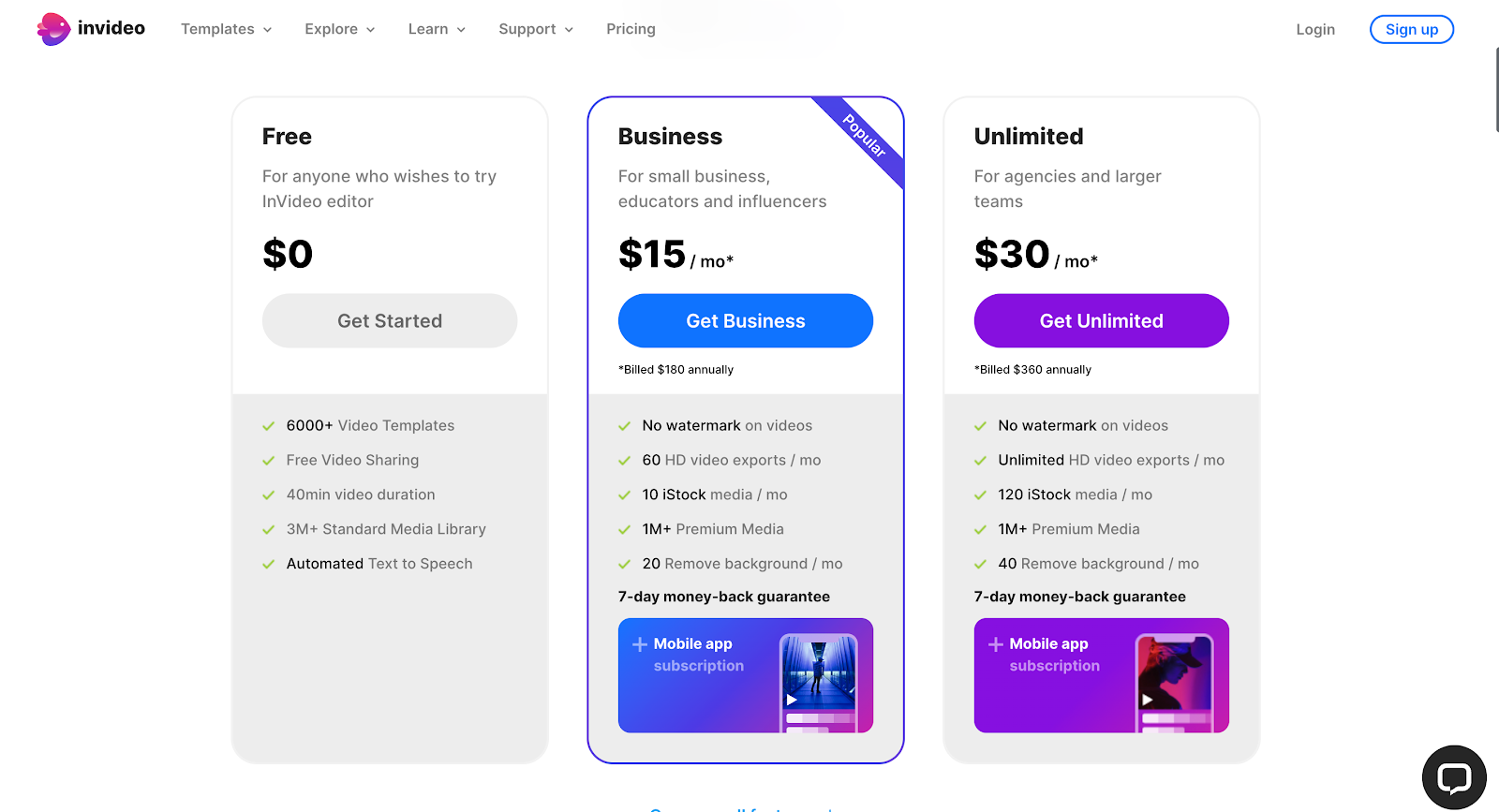Click the Get Business button

(745, 321)
